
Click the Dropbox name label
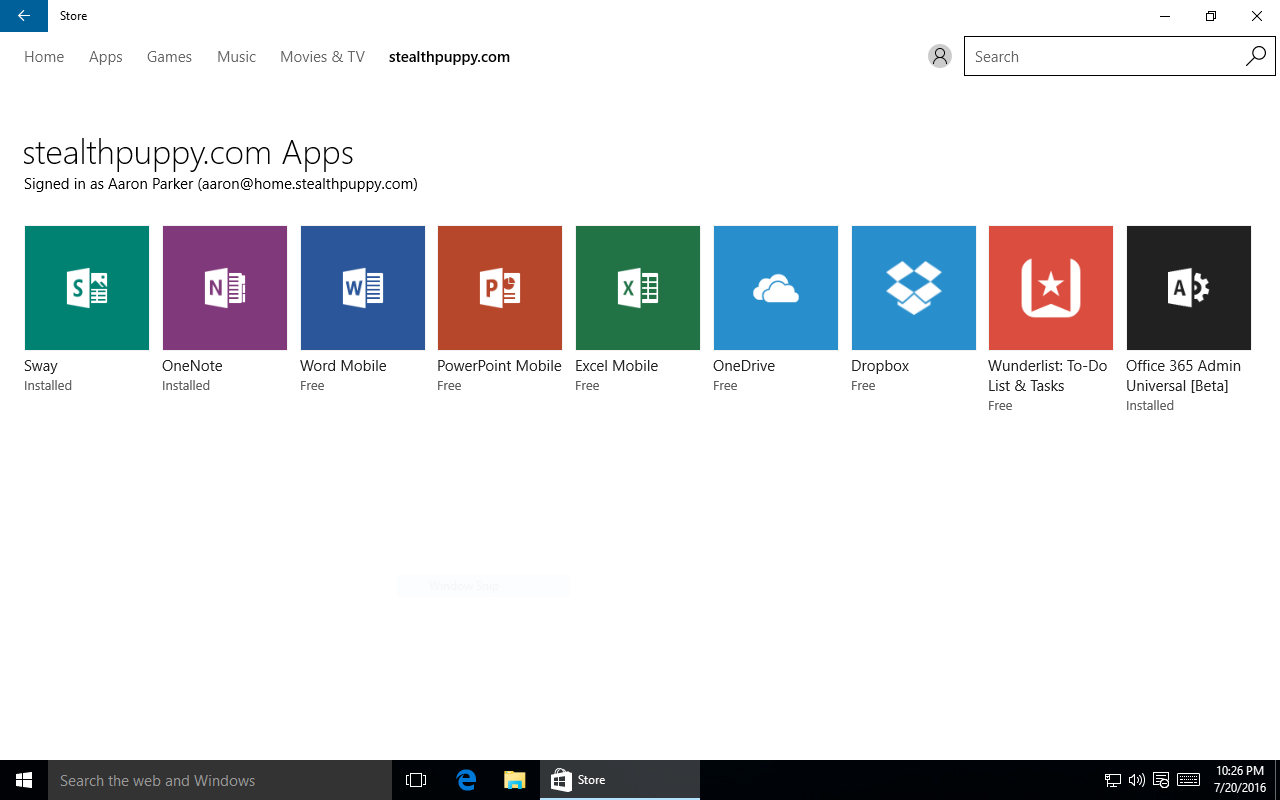(x=880, y=366)
